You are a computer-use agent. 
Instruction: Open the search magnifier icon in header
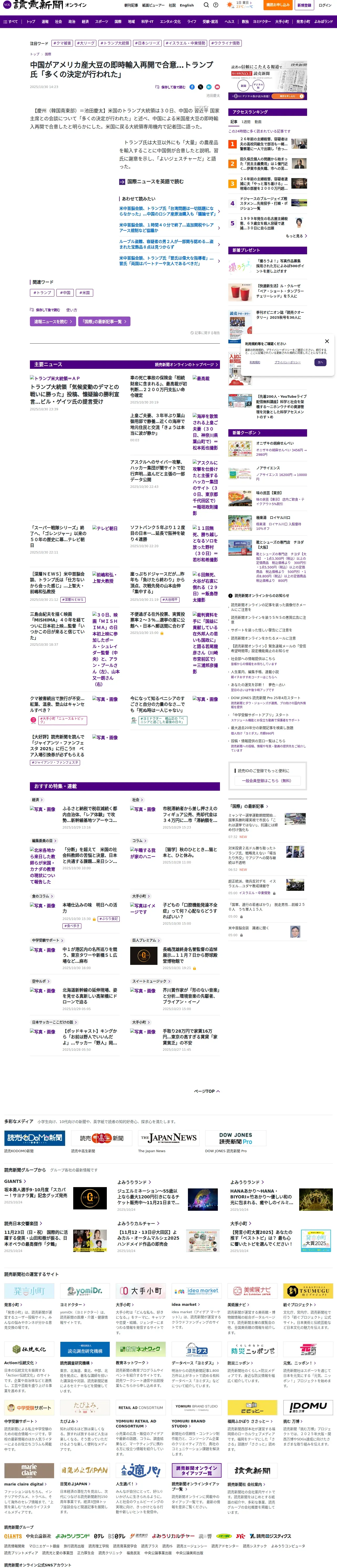pos(206,5)
